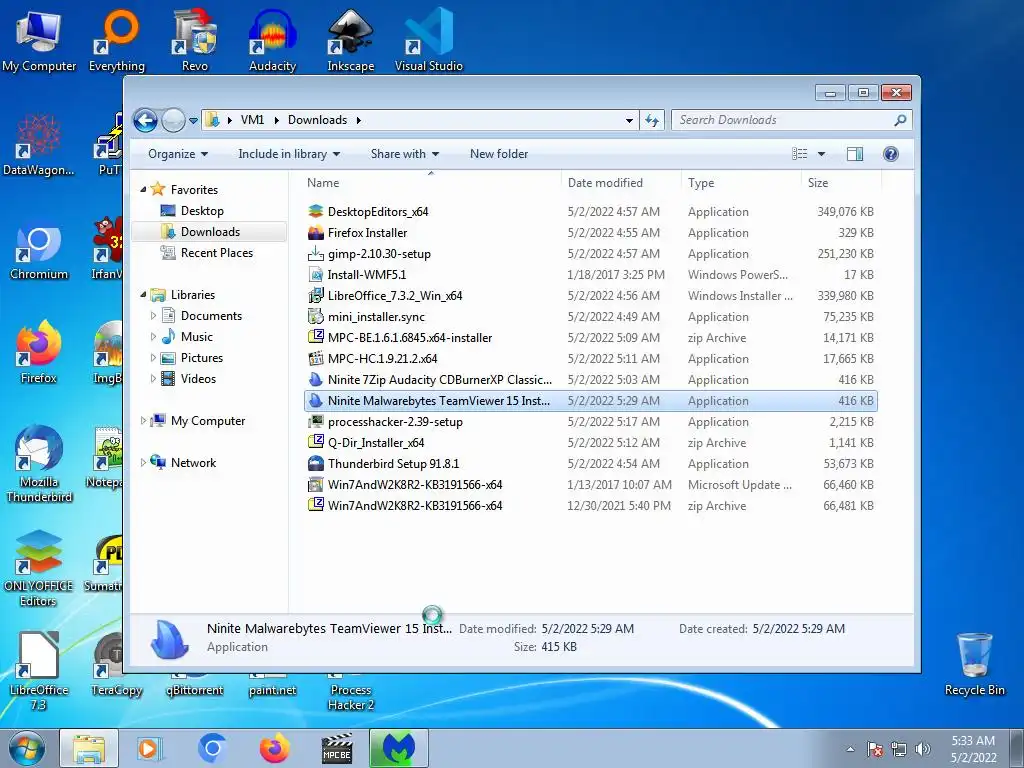This screenshot has height=768, width=1024.
Task: Launch the Visual Studio desktop shortcut
Action: click(x=428, y=41)
